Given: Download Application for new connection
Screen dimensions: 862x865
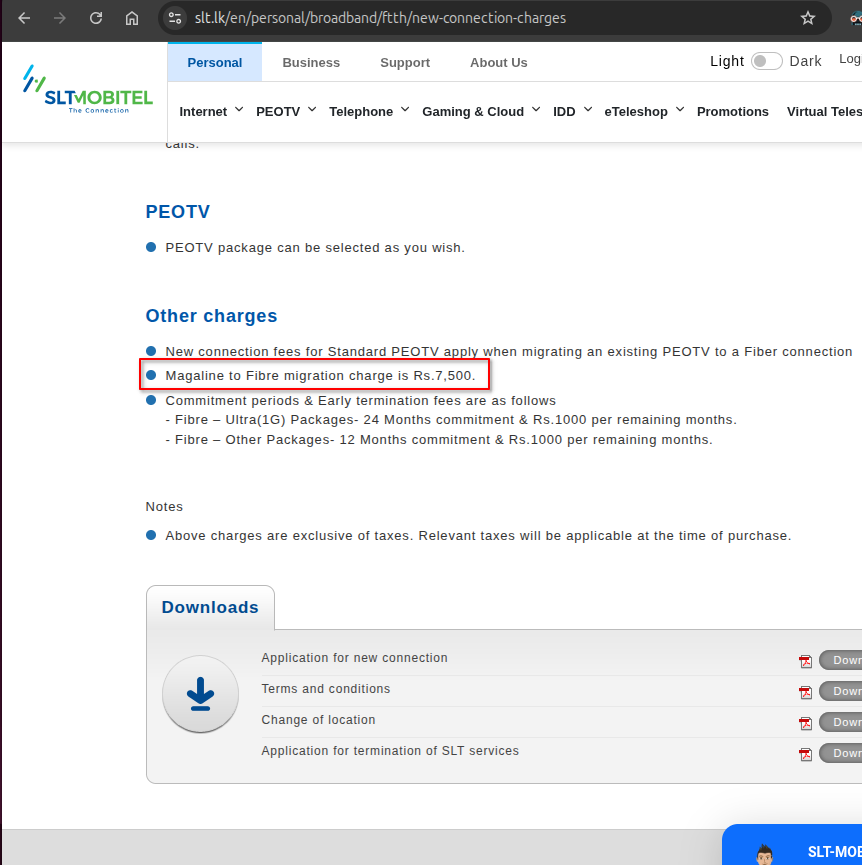Looking at the screenshot, I should click(x=840, y=660).
